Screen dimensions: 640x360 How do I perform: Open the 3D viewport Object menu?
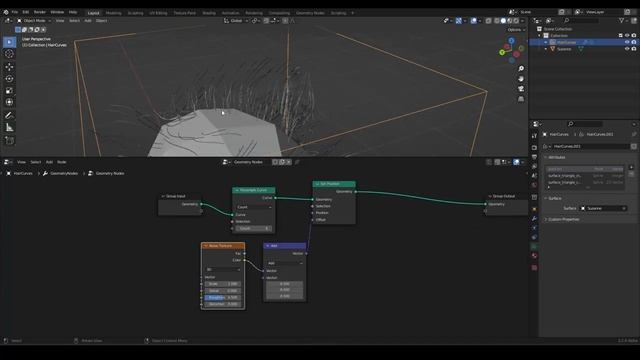101,20
